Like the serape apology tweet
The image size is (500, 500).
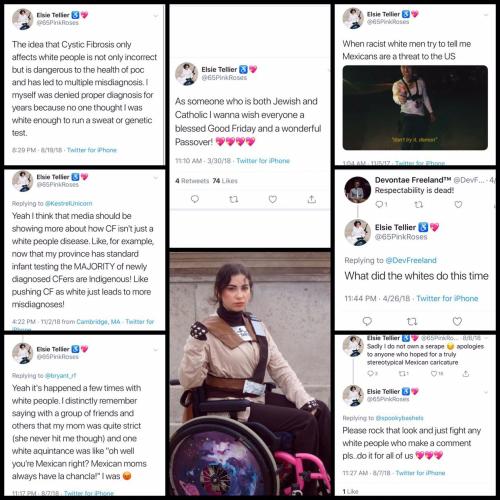click(x=434, y=374)
